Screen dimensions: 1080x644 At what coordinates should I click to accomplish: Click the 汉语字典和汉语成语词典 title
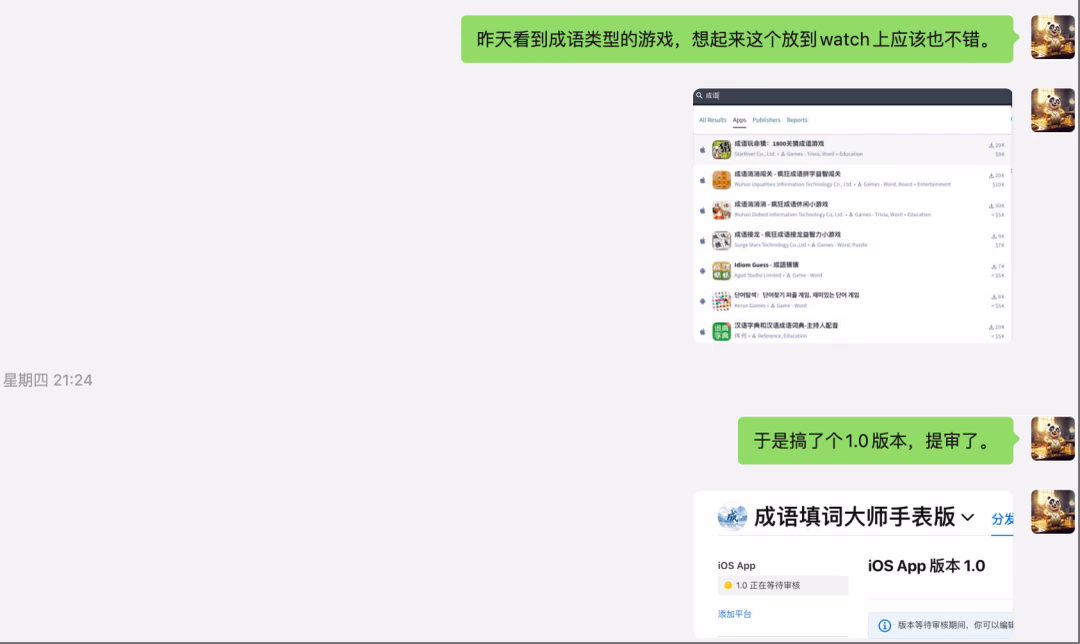coord(787,326)
